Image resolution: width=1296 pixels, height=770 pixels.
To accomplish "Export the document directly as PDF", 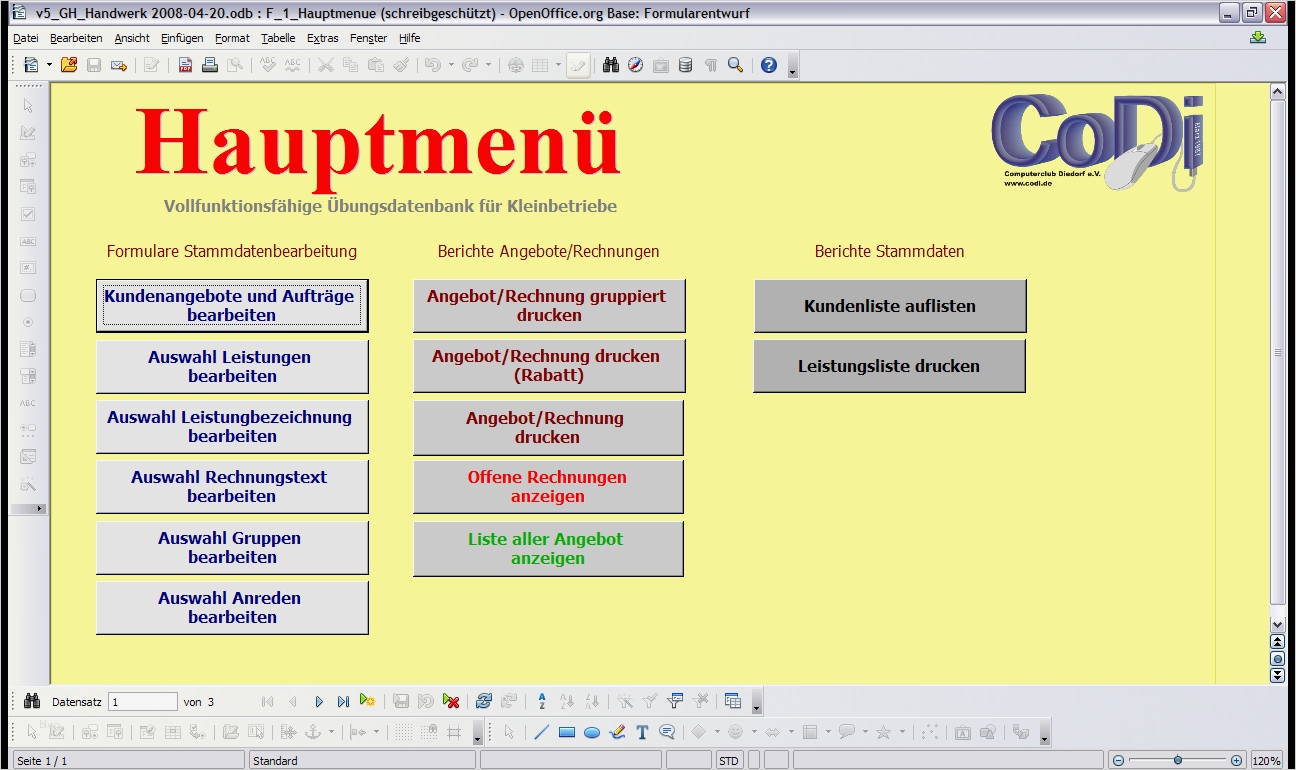I will coord(185,64).
